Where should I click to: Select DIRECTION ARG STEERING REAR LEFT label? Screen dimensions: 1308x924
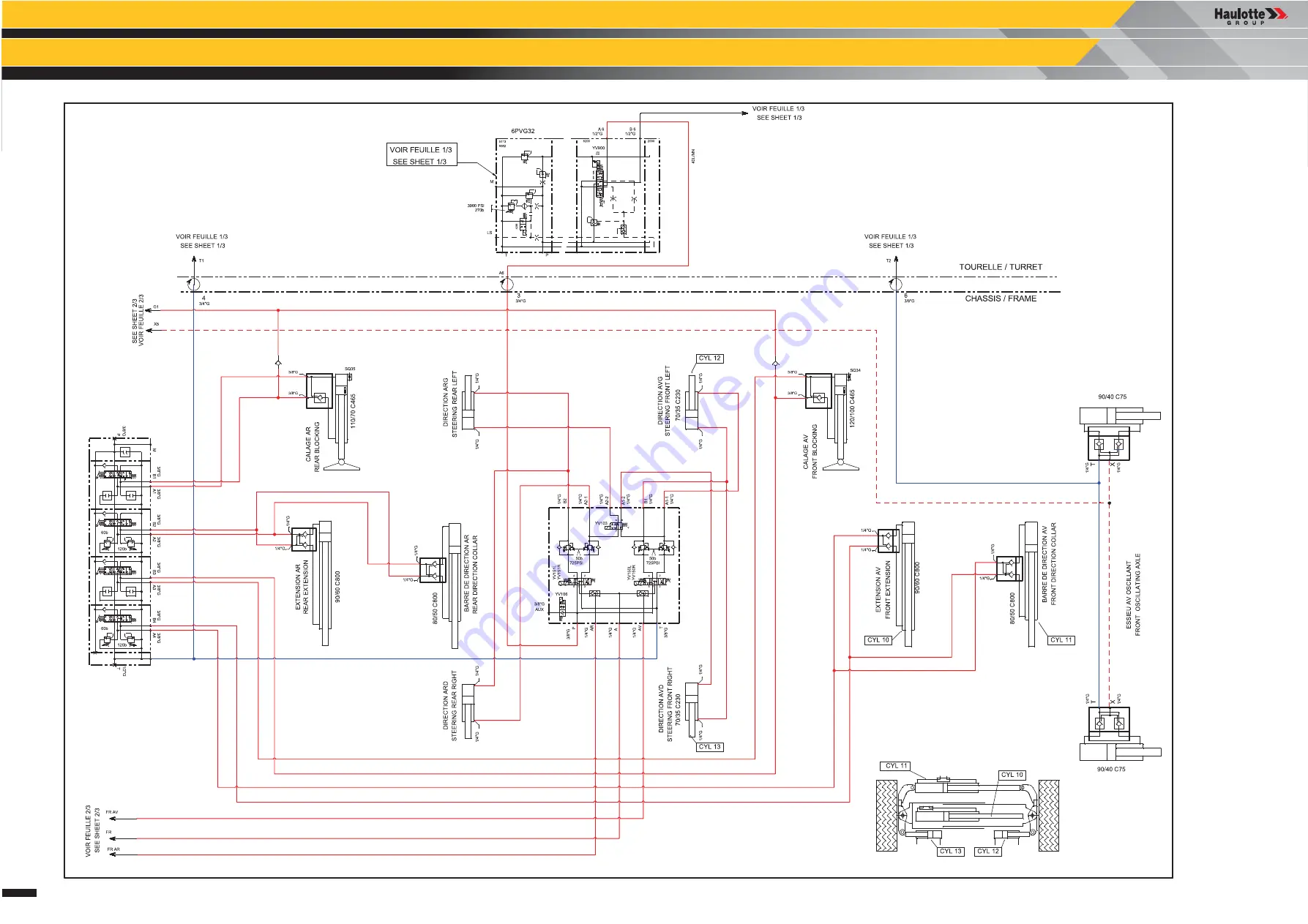[450, 405]
